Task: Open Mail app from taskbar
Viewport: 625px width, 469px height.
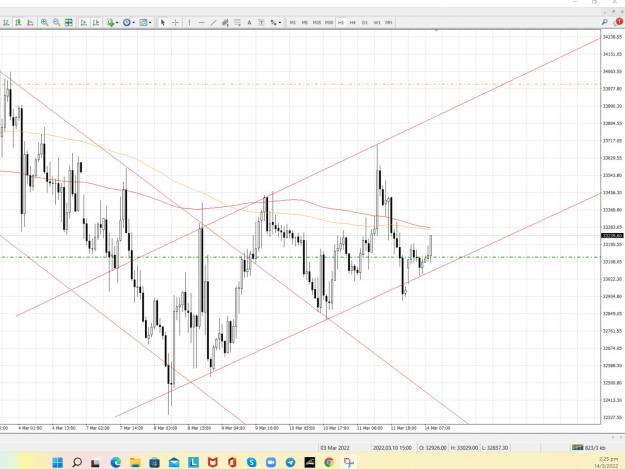Action: point(174,462)
